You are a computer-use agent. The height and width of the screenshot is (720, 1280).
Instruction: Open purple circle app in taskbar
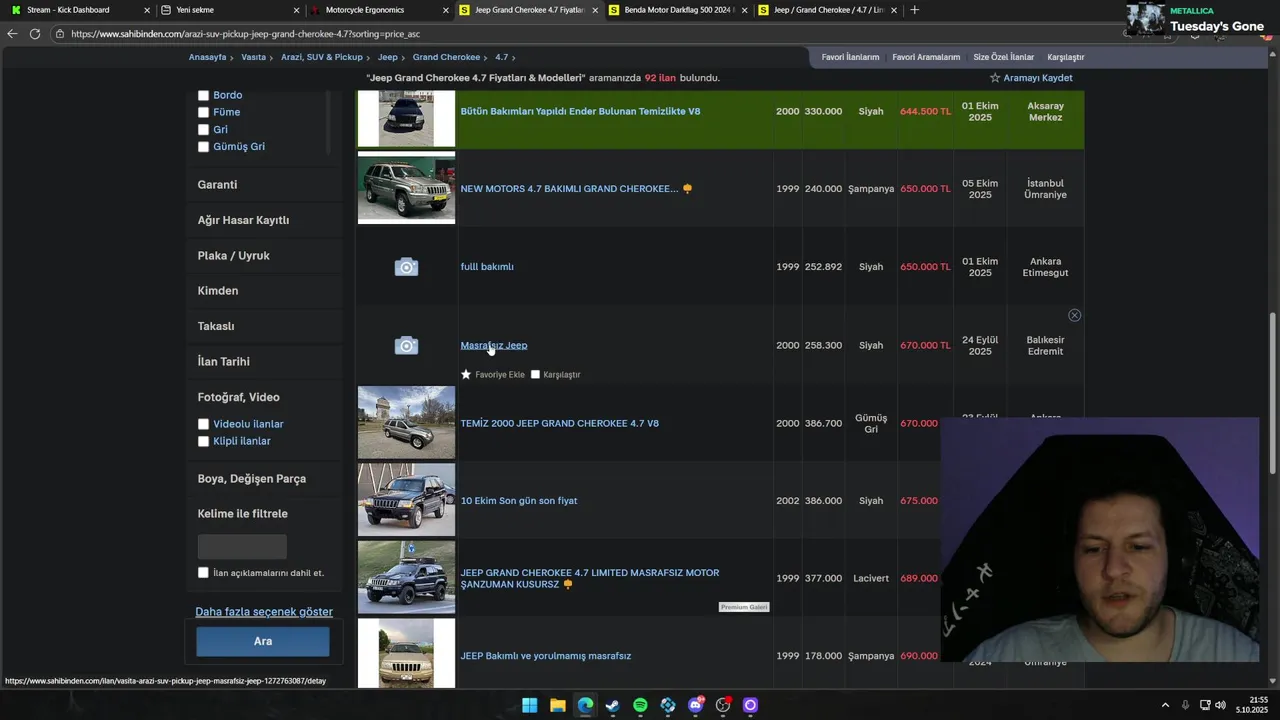[x=751, y=705]
